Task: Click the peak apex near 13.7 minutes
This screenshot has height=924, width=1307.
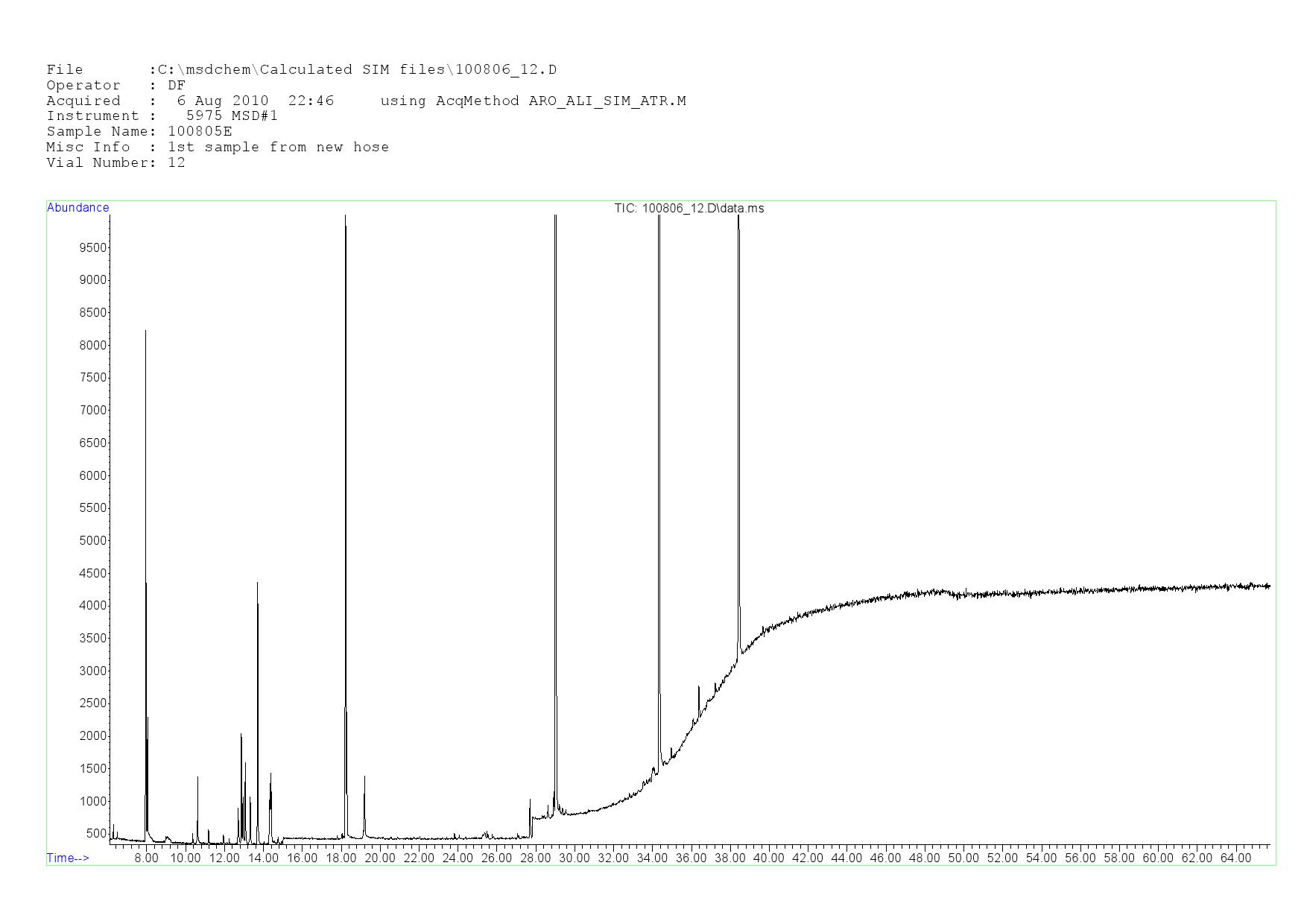Action: tap(257, 585)
